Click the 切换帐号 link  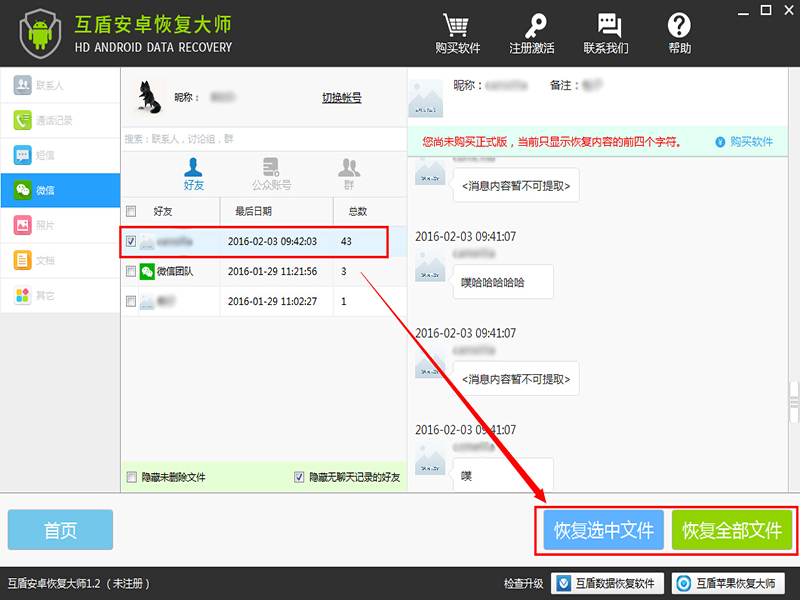click(341, 97)
